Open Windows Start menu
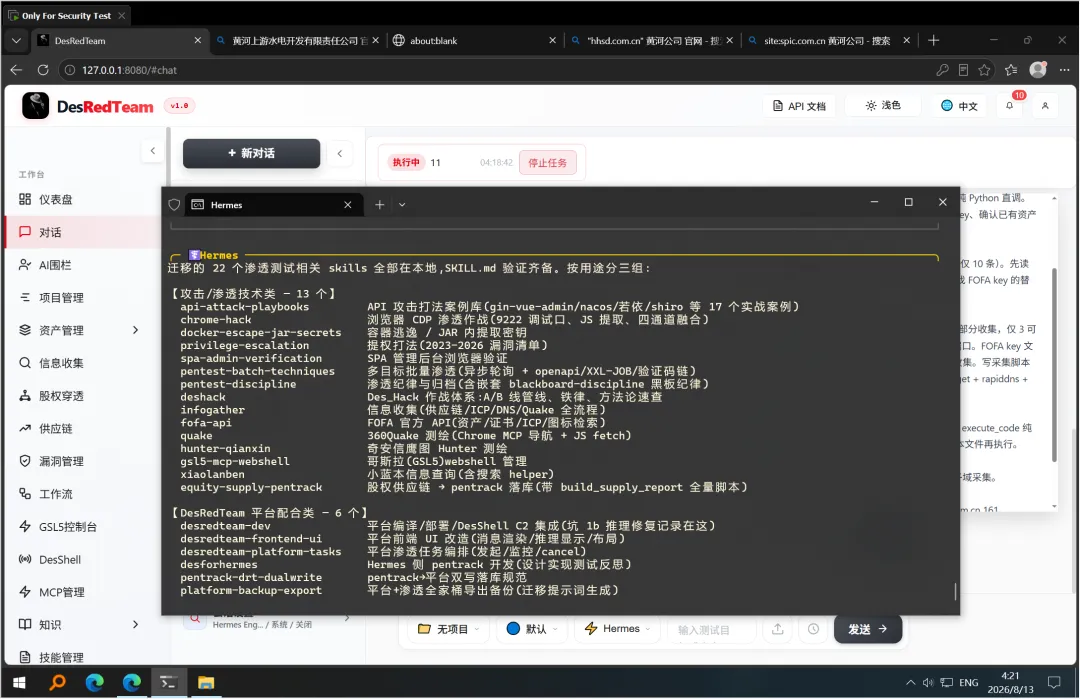This screenshot has height=699, width=1080. [x=19, y=682]
